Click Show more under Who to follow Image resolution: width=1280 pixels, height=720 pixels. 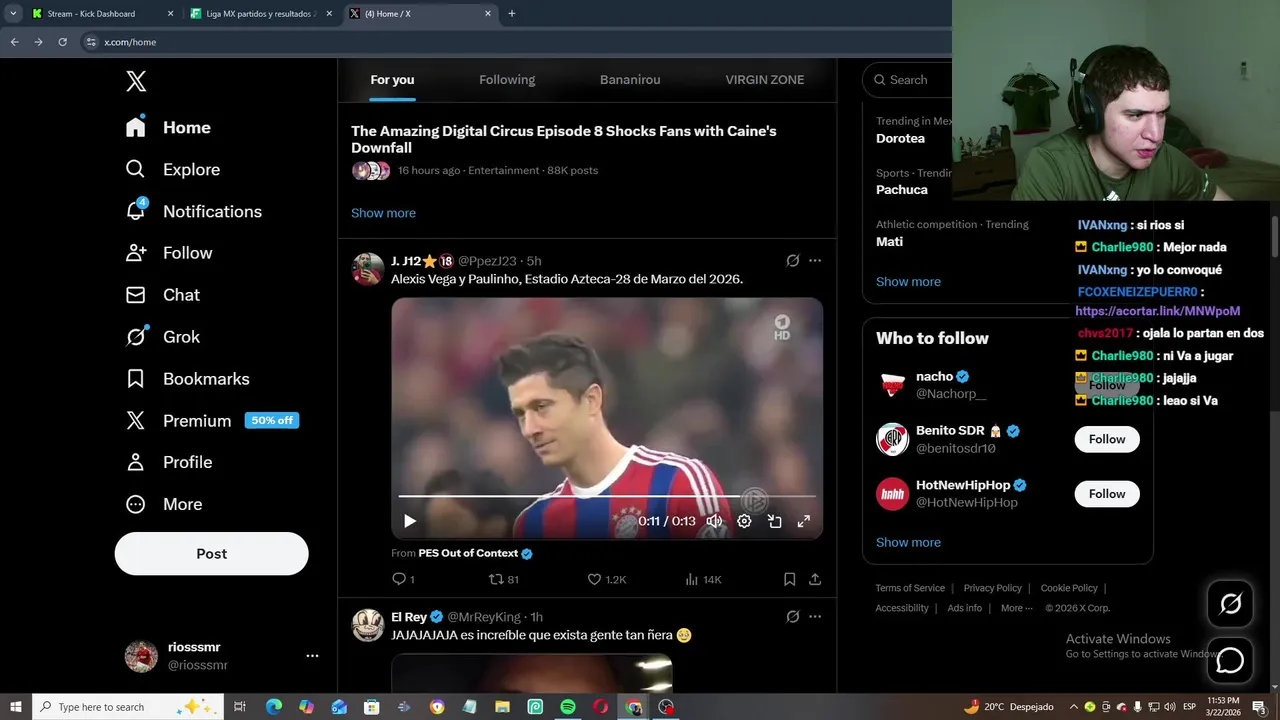(908, 542)
